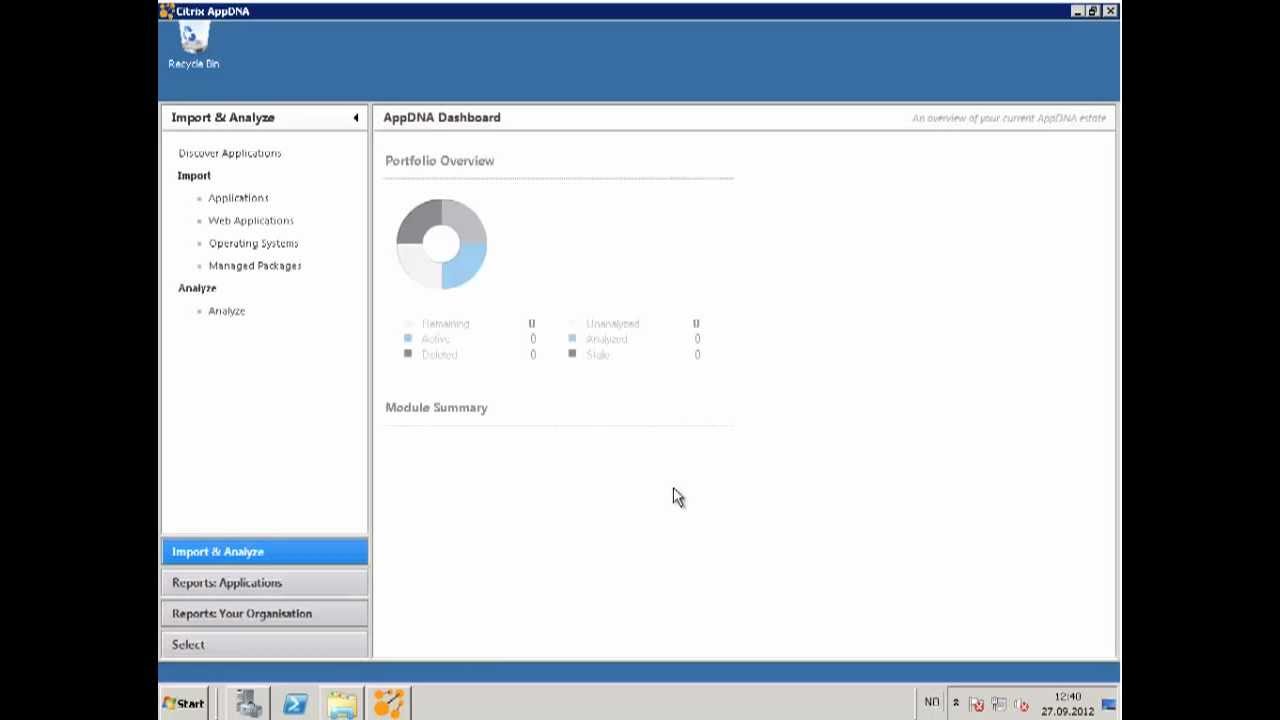Click the Stale legend color square
1280x720 pixels.
(572, 353)
